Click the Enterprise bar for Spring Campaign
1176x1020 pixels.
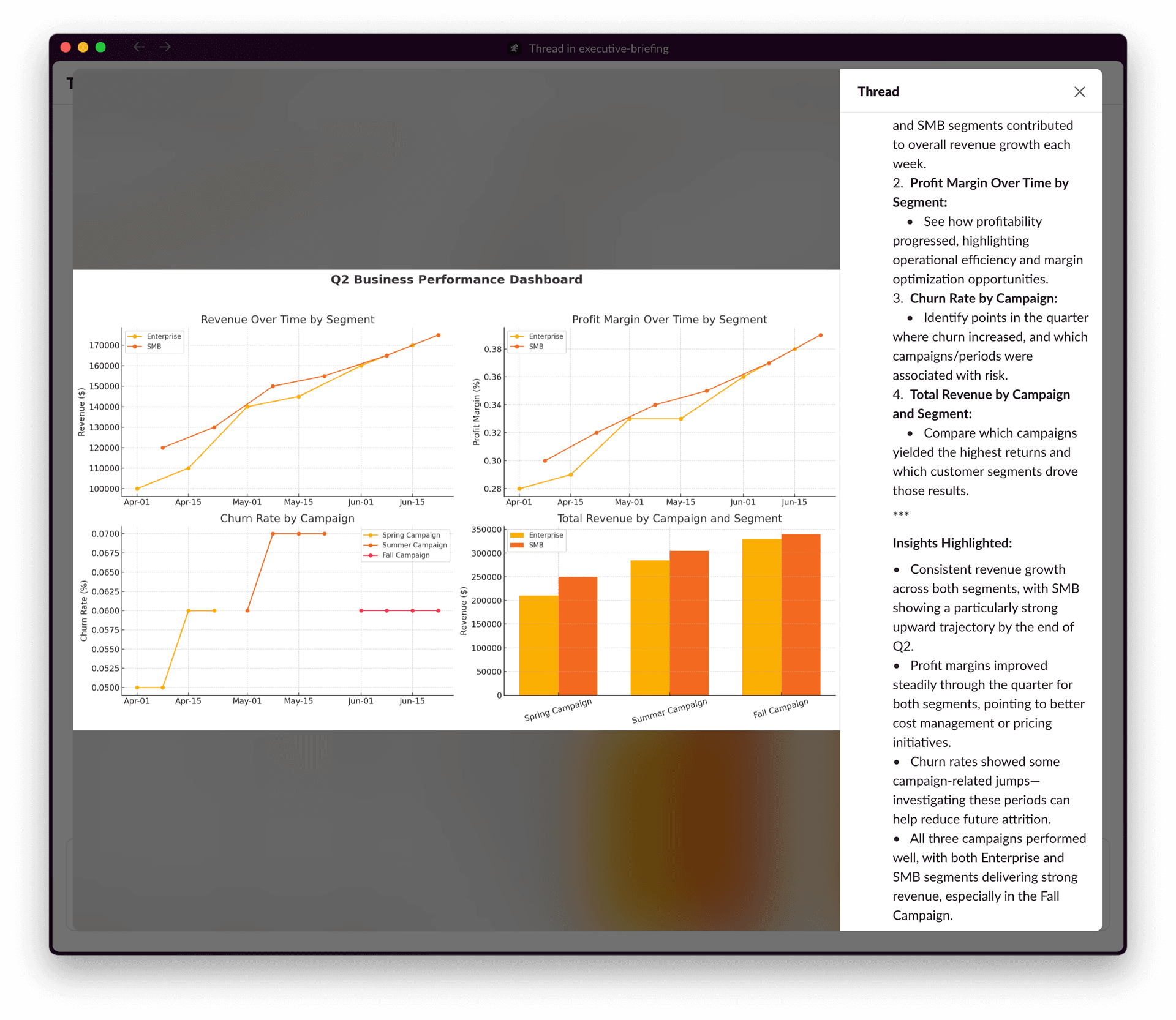pyautogui.click(x=538, y=646)
